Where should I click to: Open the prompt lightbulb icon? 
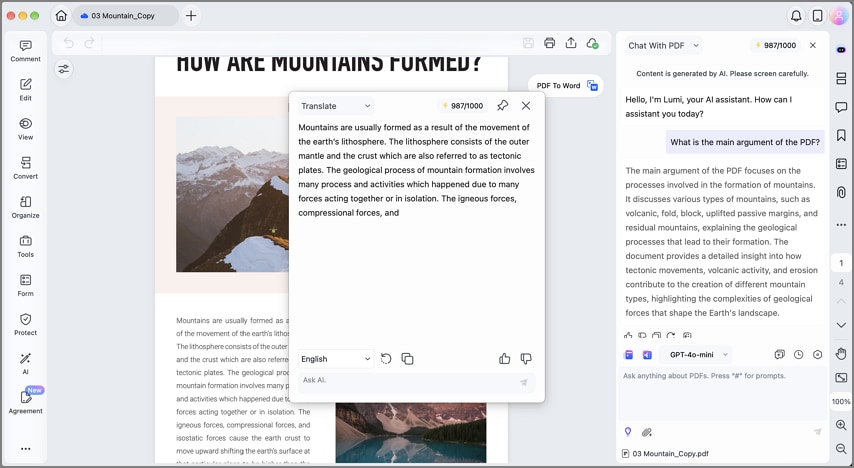(x=628, y=432)
